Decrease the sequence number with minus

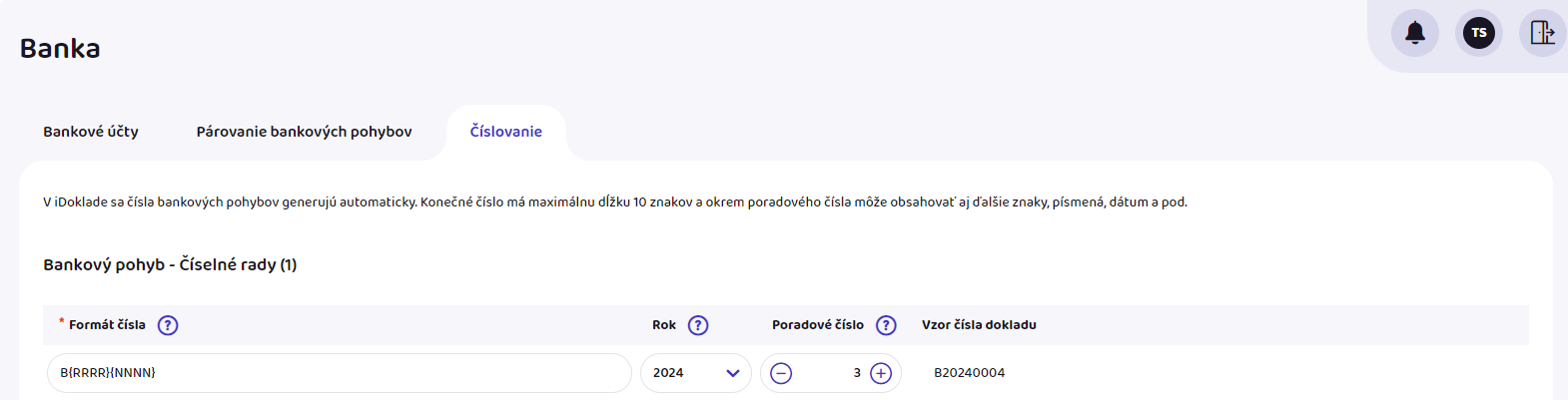[x=781, y=373]
